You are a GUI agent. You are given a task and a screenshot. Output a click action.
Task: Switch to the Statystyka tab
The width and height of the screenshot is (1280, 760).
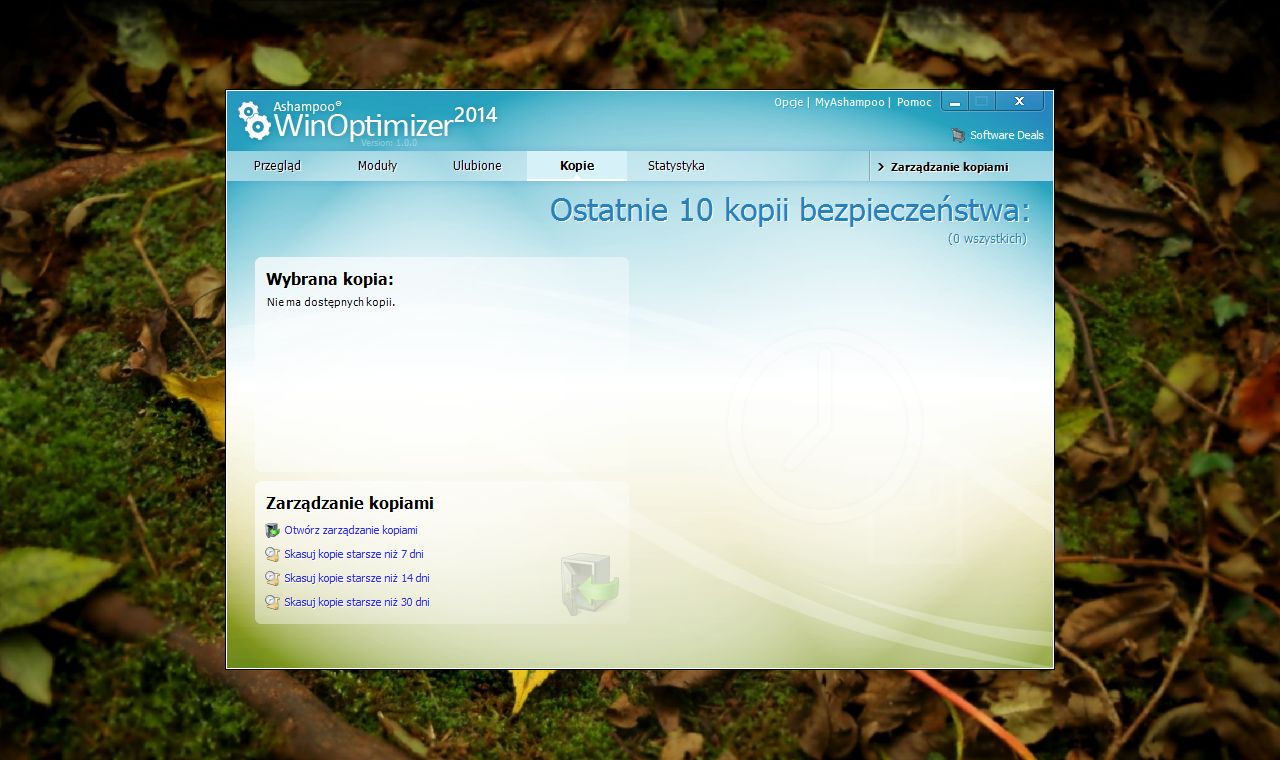point(676,166)
